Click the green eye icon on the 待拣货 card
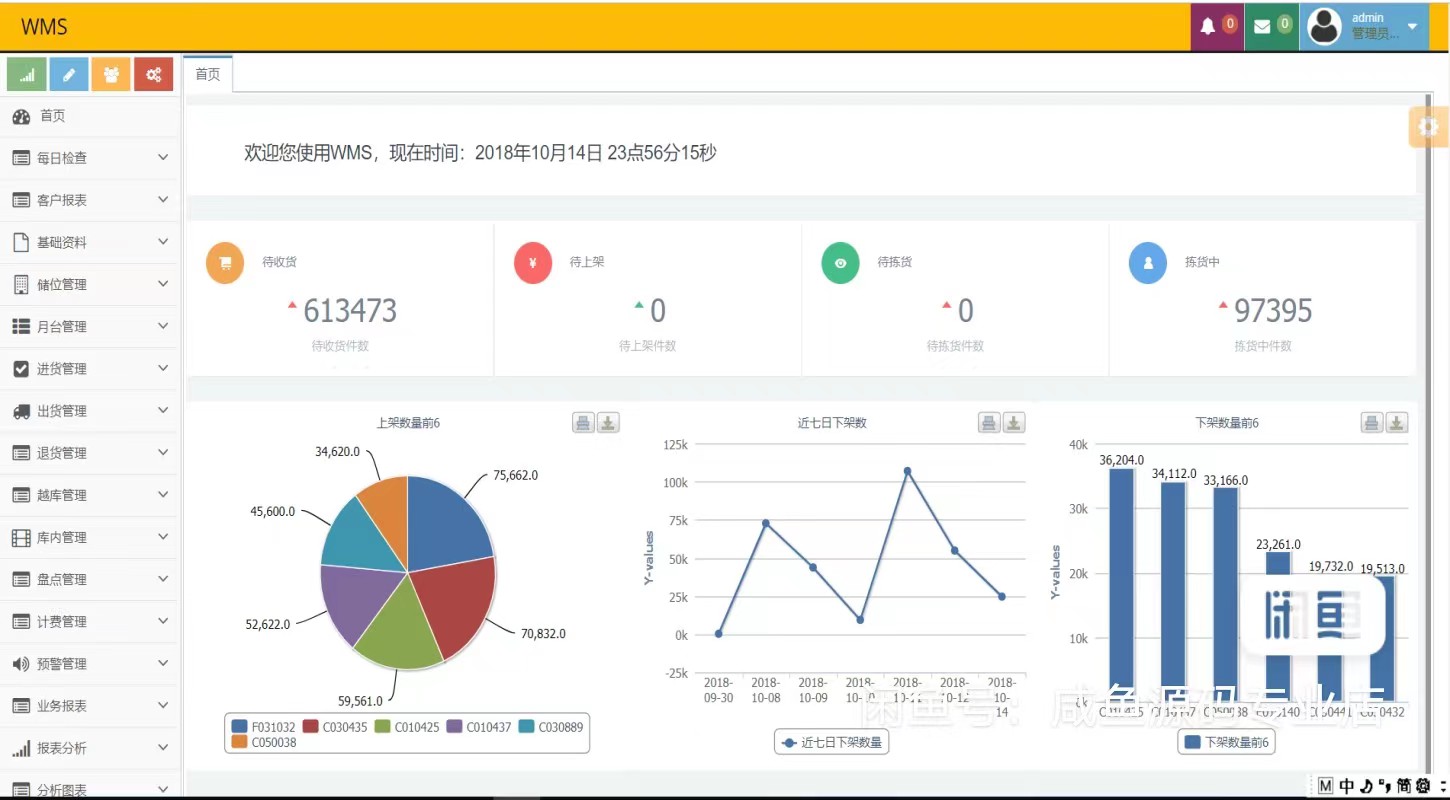This screenshot has height=800, width=1450. [840, 264]
